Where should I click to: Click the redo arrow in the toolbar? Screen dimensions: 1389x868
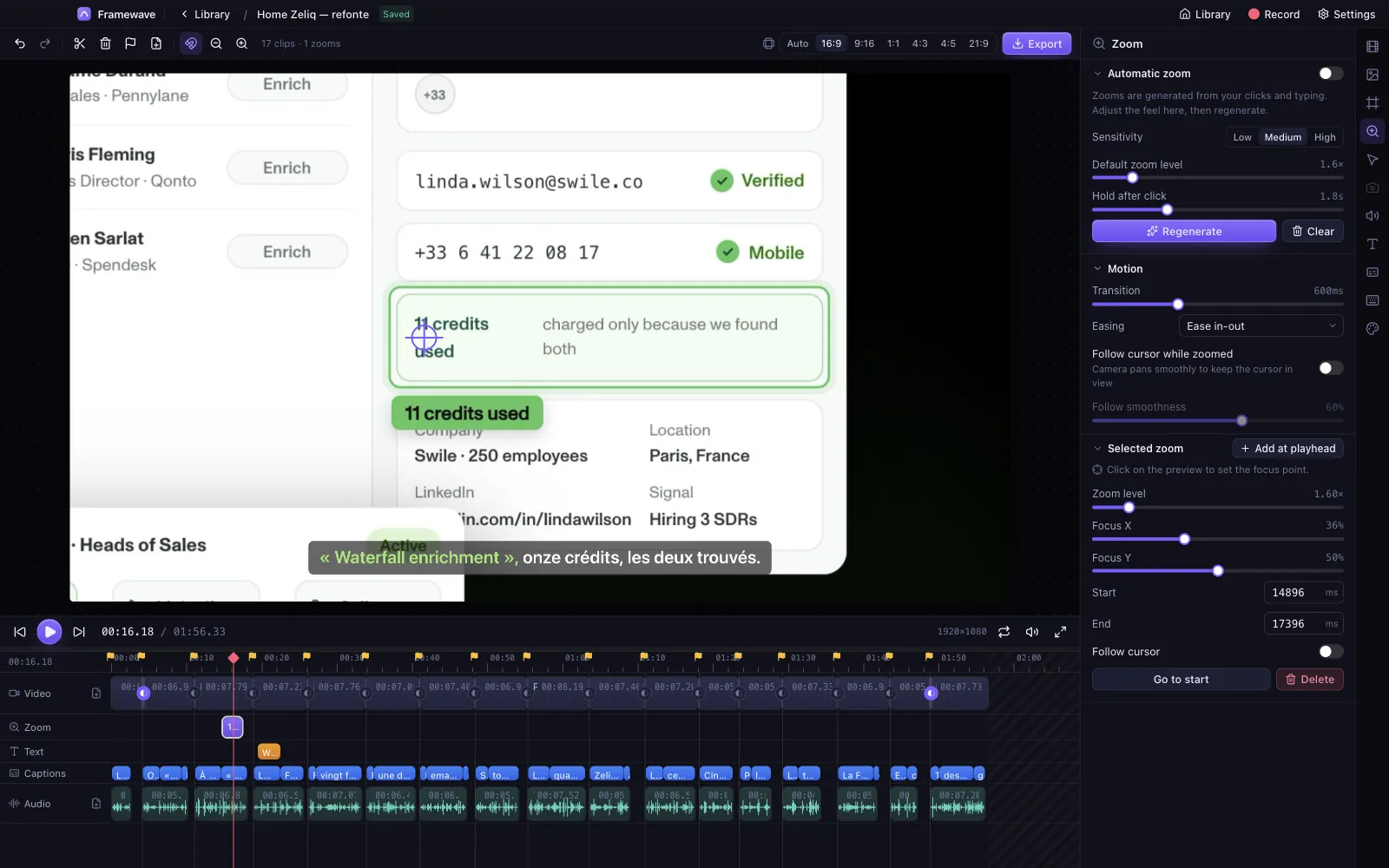pos(45,43)
